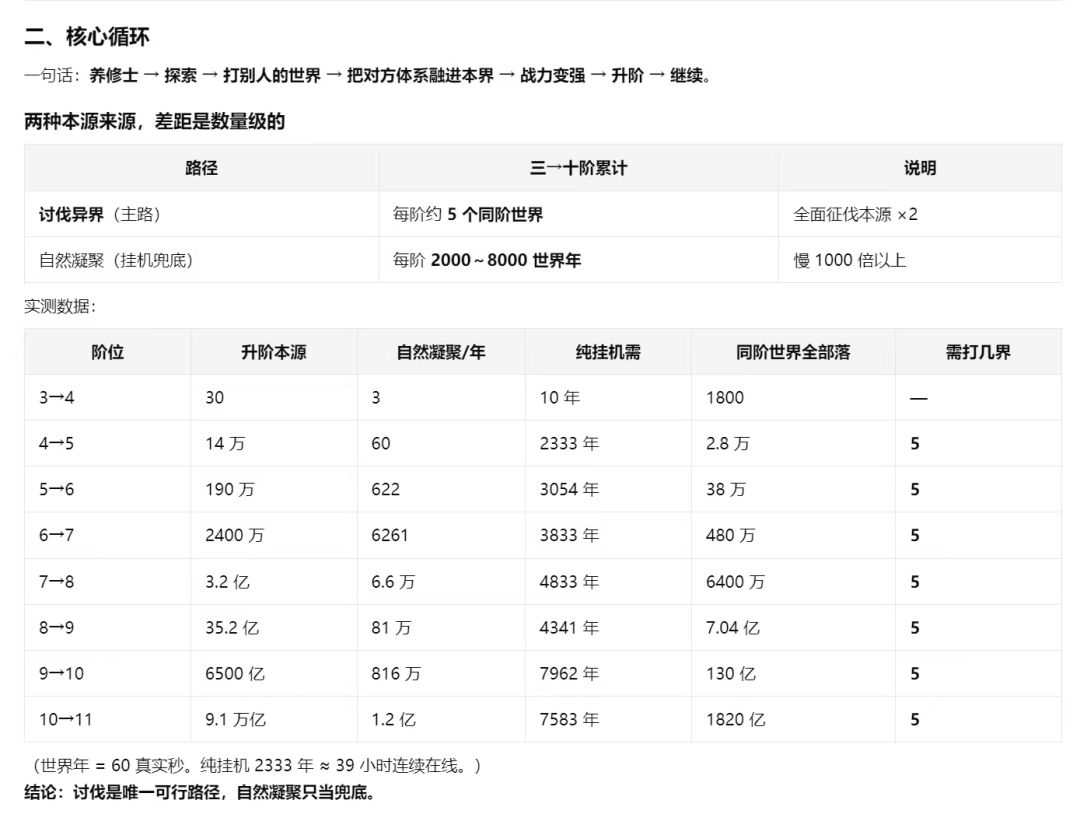This screenshot has width=1080, height=821.
Task: Select the 6→7 row label
Action: click(56, 535)
